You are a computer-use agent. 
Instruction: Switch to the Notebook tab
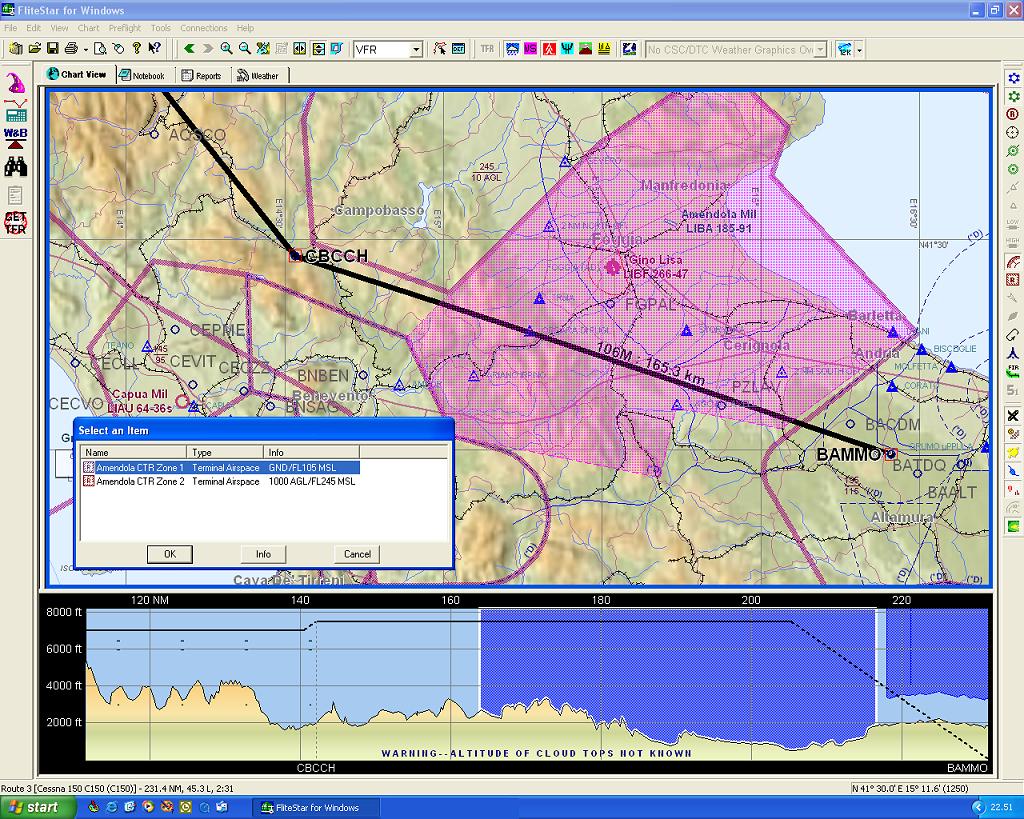[x=143, y=76]
